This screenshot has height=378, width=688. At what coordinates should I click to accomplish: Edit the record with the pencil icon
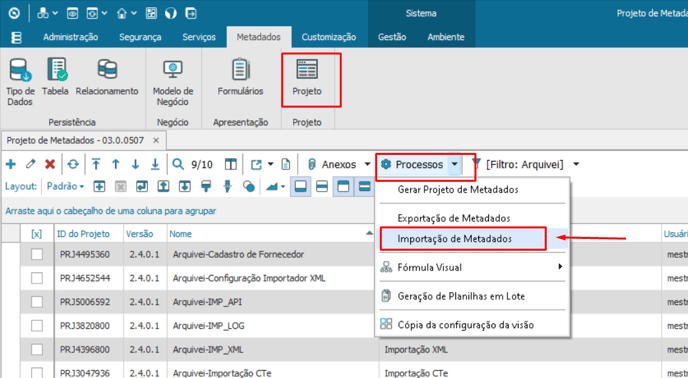pos(30,164)
